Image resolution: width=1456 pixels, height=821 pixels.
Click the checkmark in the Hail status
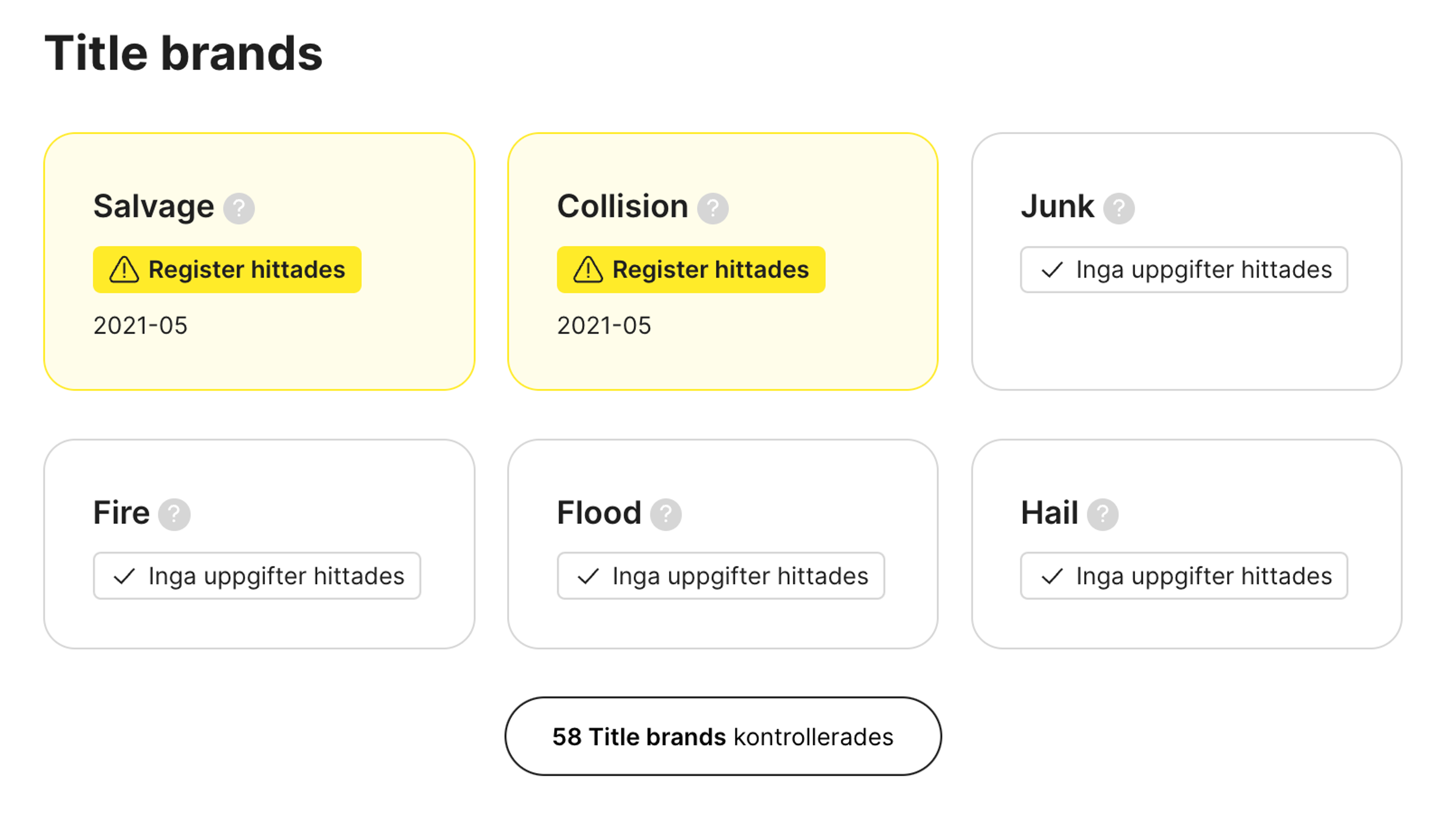(1052, 577)
